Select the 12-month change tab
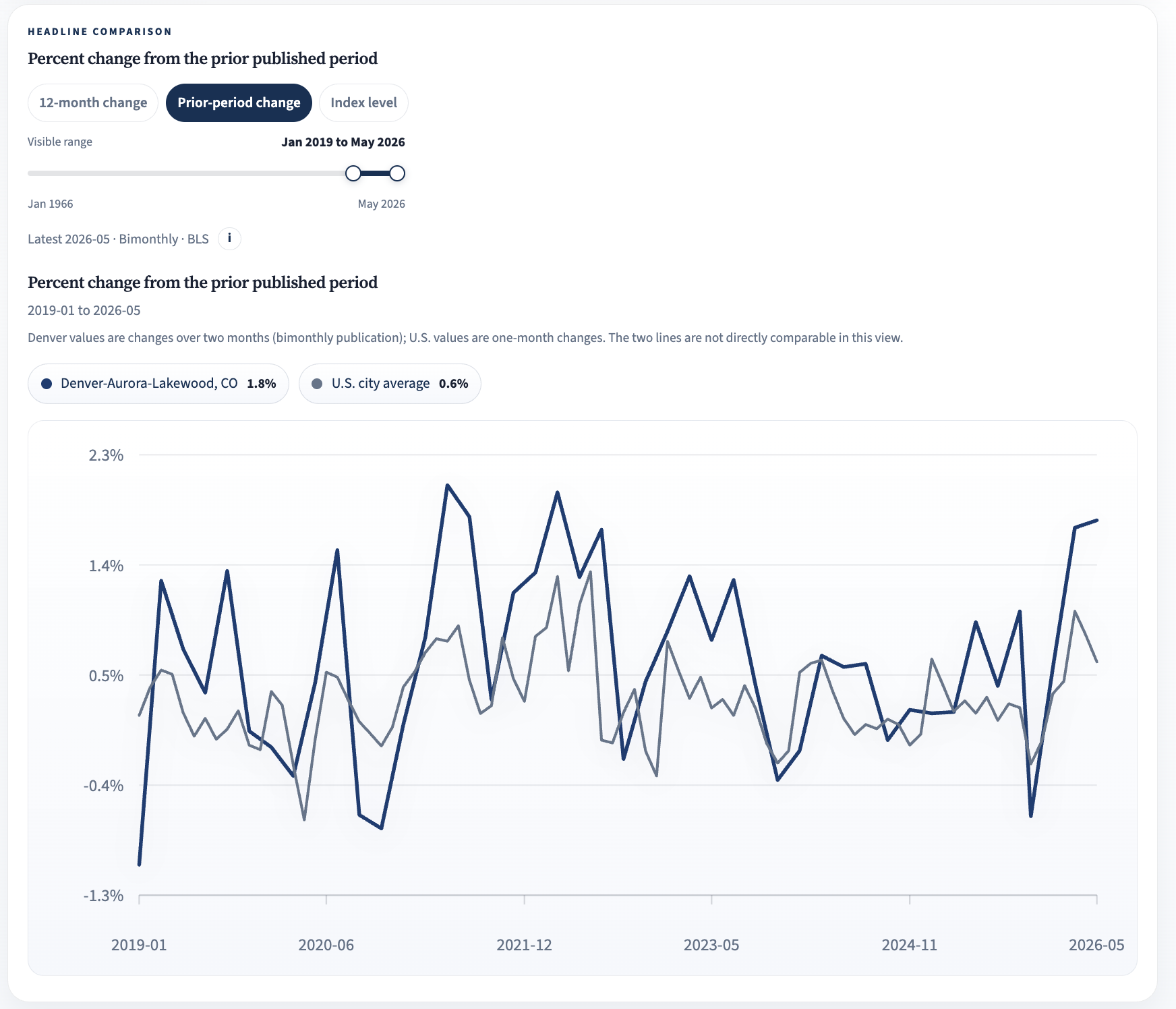The width and height of the screenshot is (1176, 1009). point(93,103)
